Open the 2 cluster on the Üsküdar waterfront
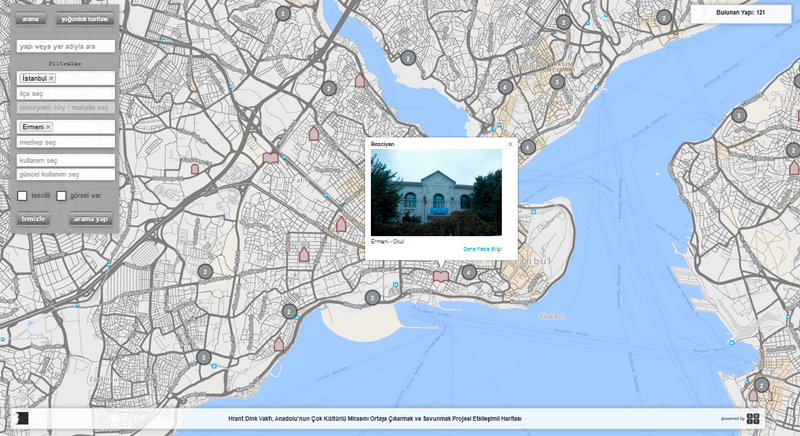Viewport: 800px width, 436px height. (739, 115)
